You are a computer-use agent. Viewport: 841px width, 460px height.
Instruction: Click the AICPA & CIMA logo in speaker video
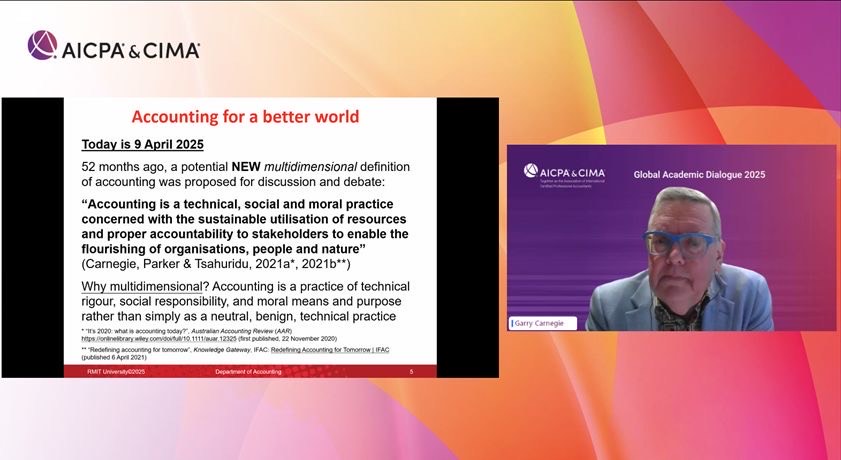564,174
